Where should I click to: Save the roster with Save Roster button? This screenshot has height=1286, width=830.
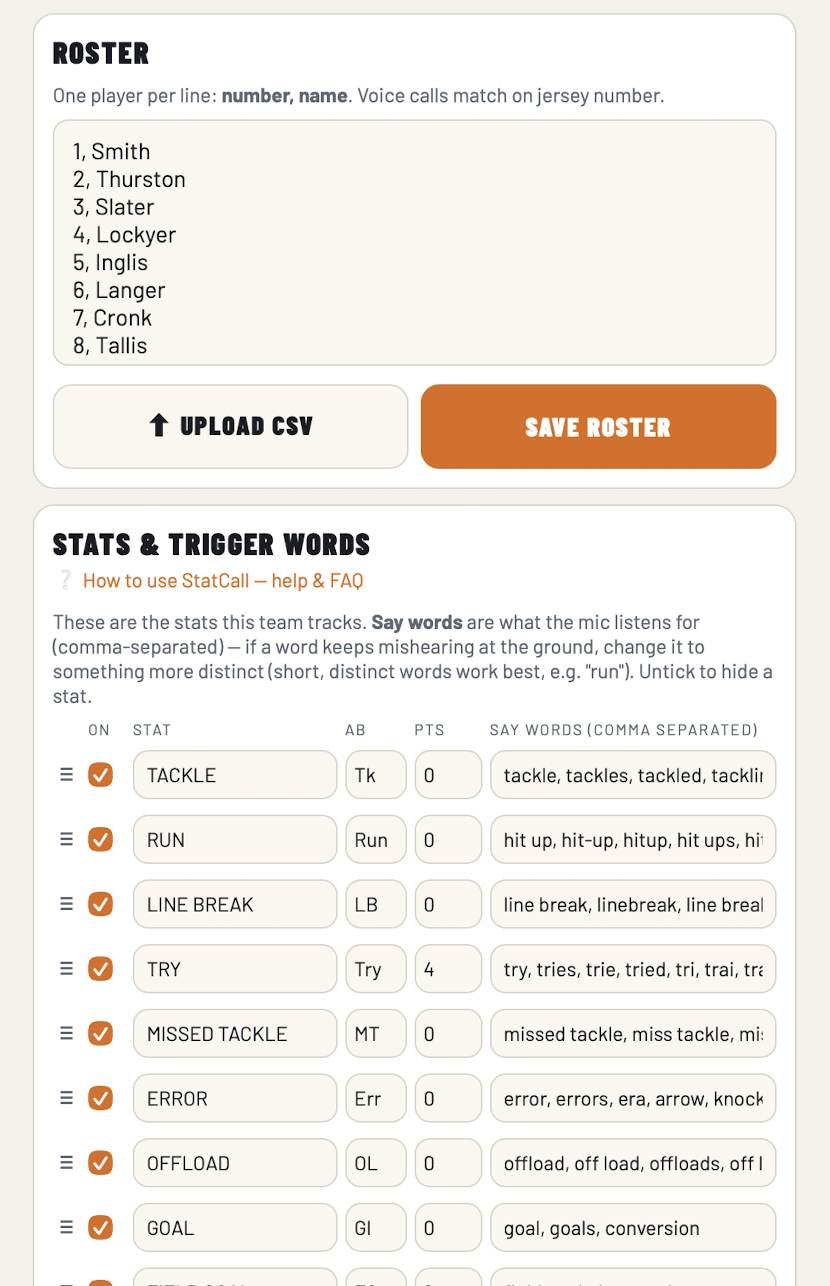pos(598,427)
